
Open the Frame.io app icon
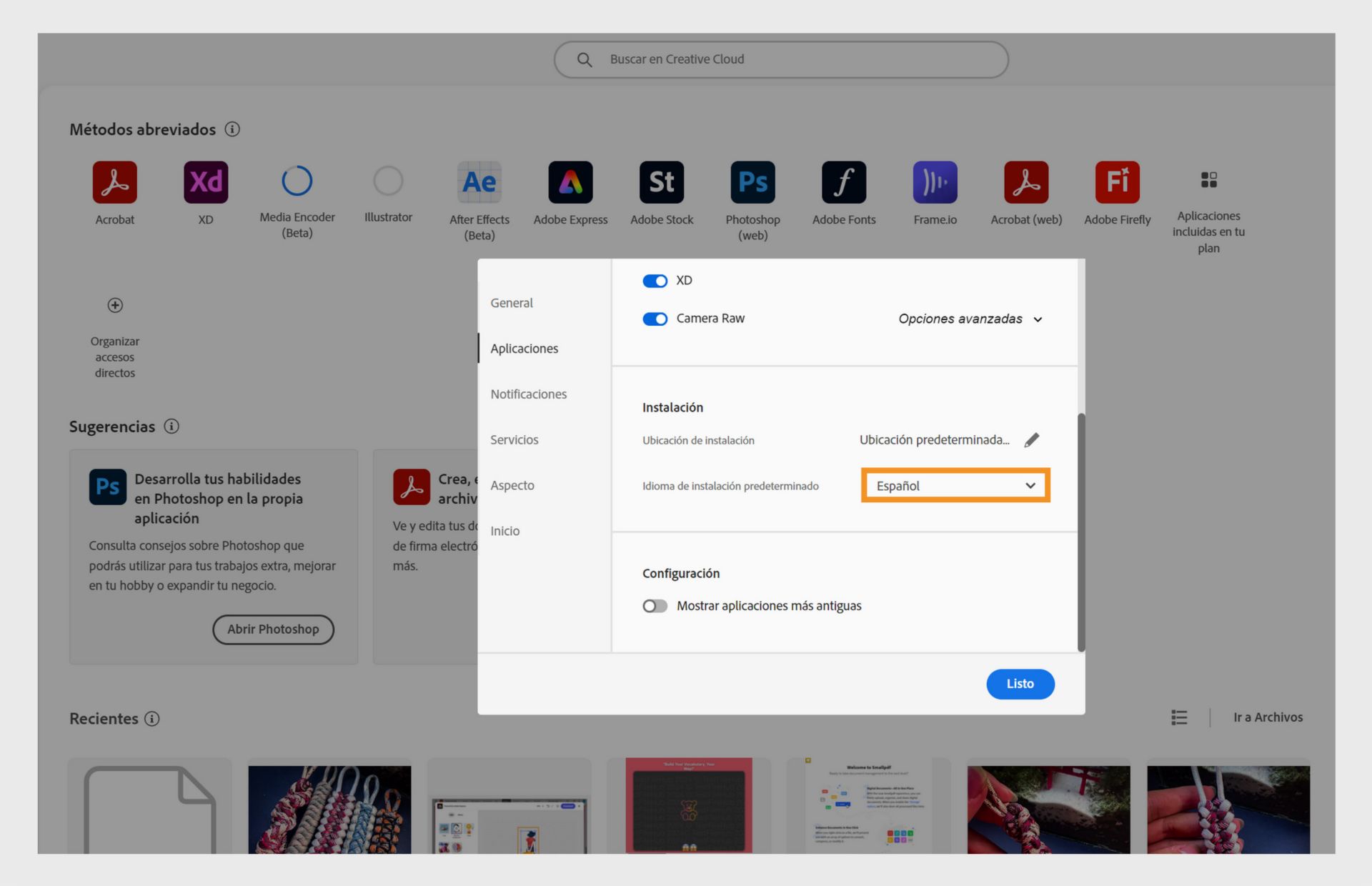tap(935, 182)
